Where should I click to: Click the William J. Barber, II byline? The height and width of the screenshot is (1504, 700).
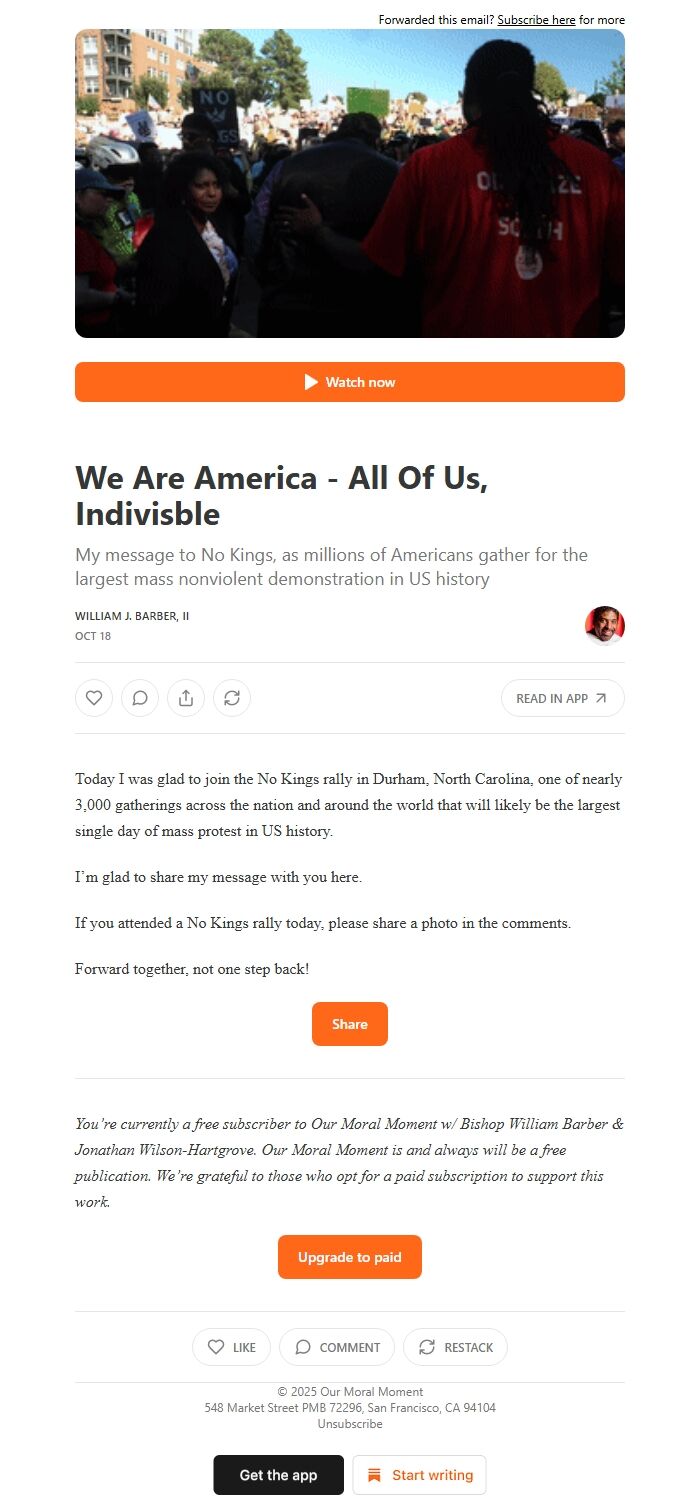coord(132,616)
